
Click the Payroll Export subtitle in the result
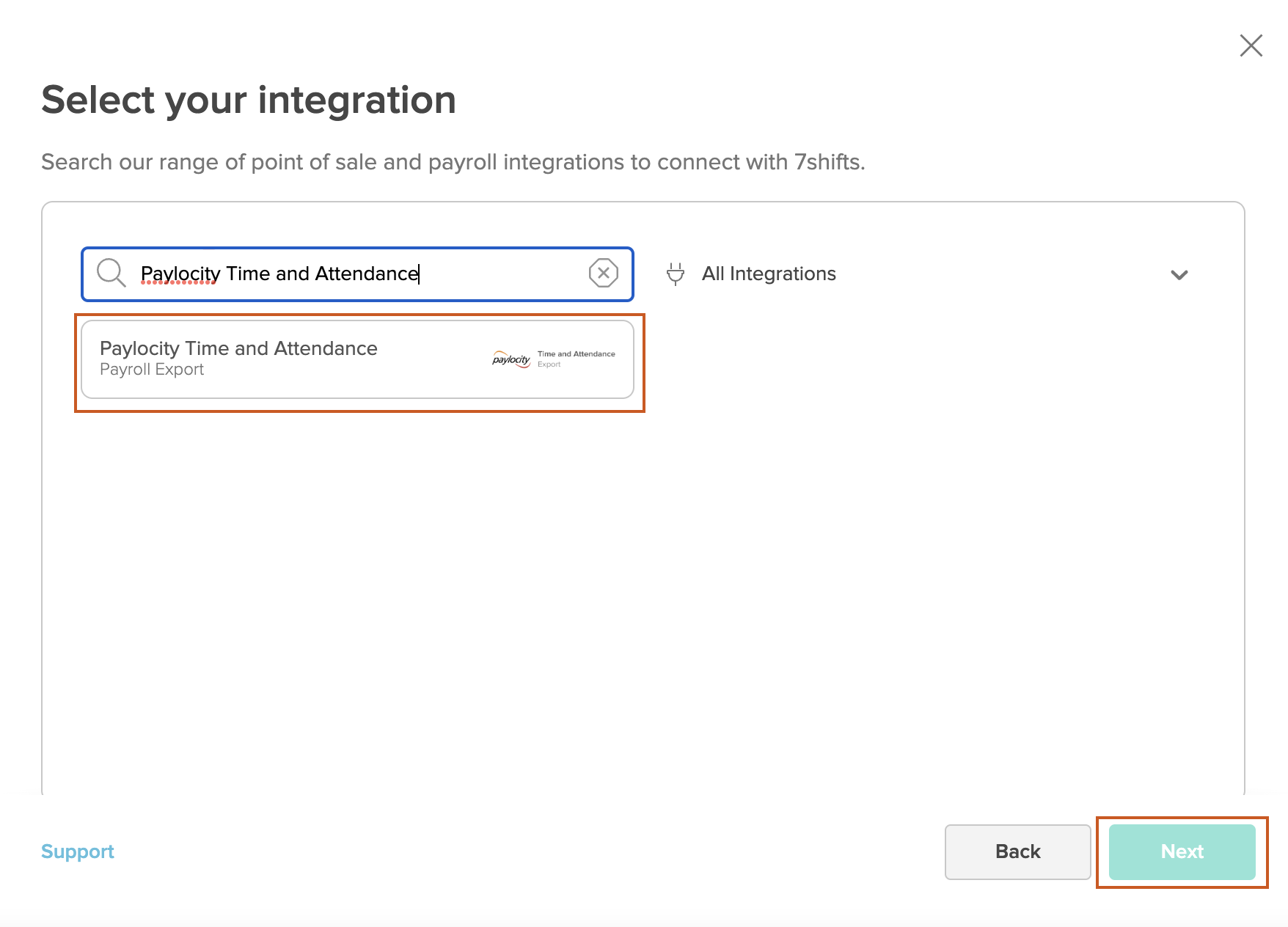[x=152, y=370]
